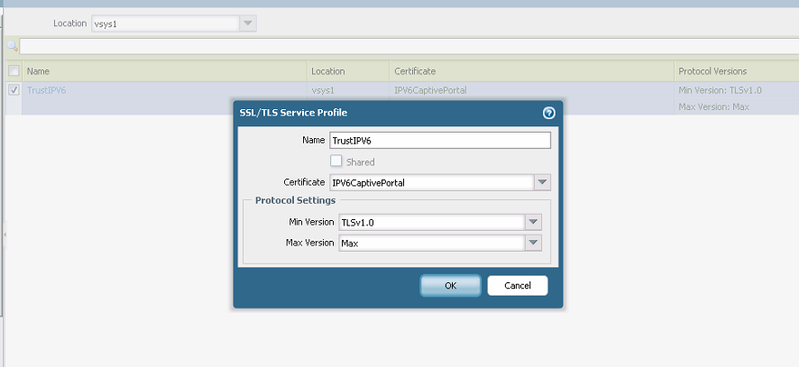Sort by the Certificate column header

tap(532, 71)
